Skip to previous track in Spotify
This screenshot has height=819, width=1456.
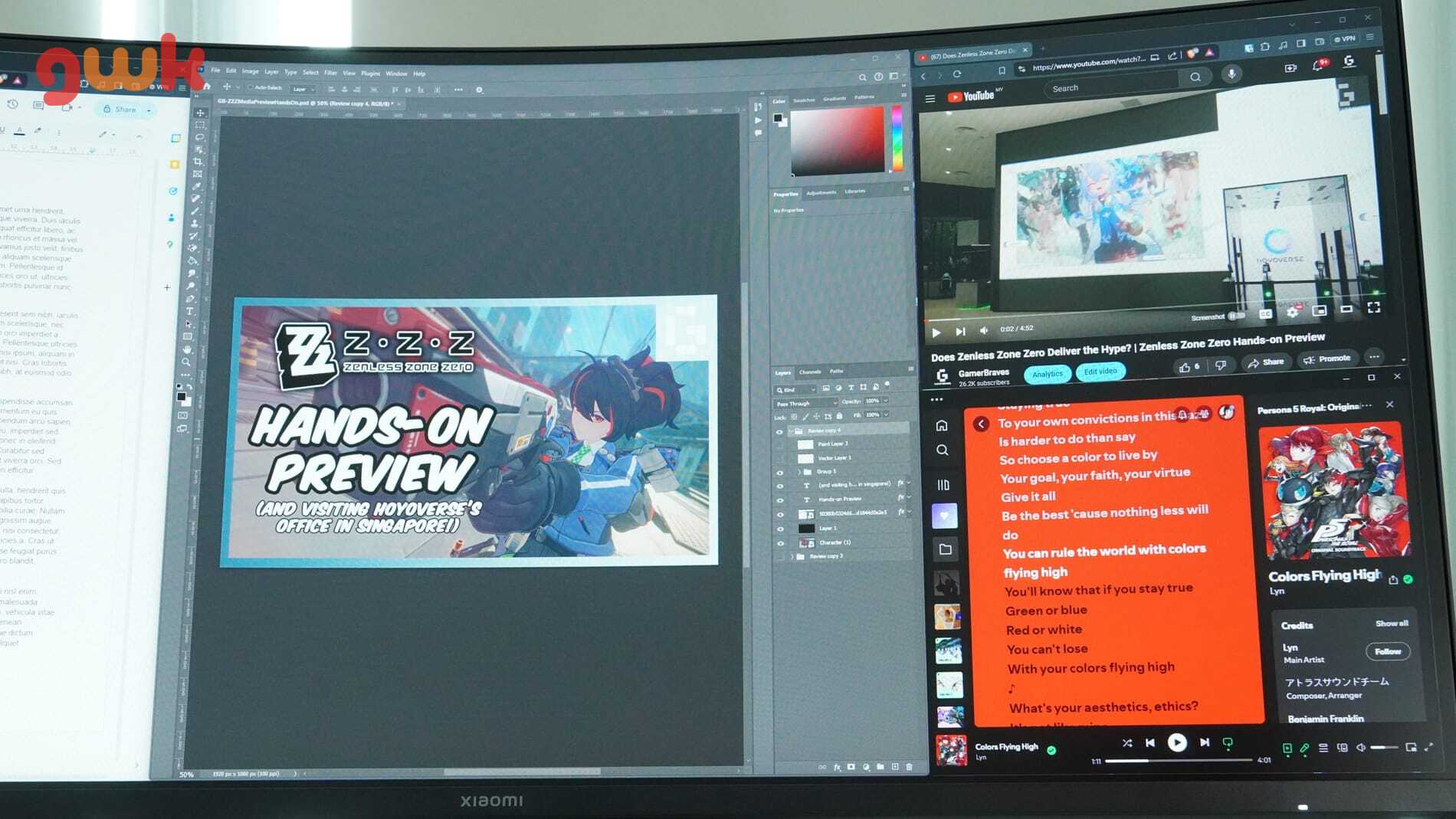[x=1150, y=742]
